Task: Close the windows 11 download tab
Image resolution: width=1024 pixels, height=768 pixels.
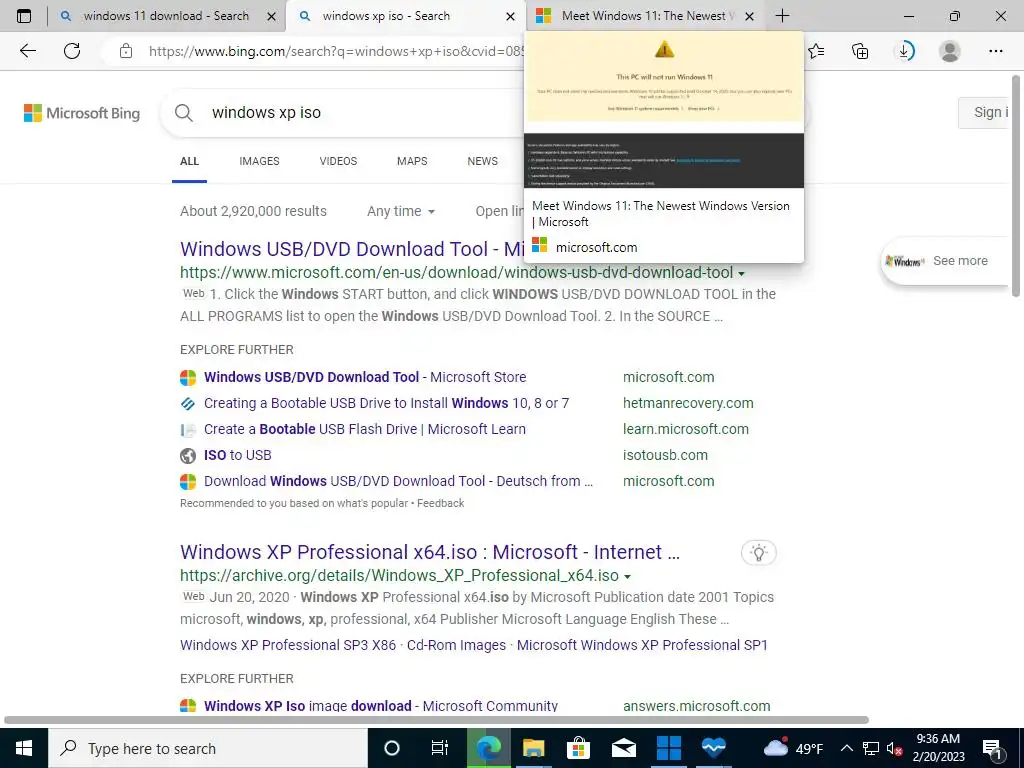Action: click(x=272, y=16)
